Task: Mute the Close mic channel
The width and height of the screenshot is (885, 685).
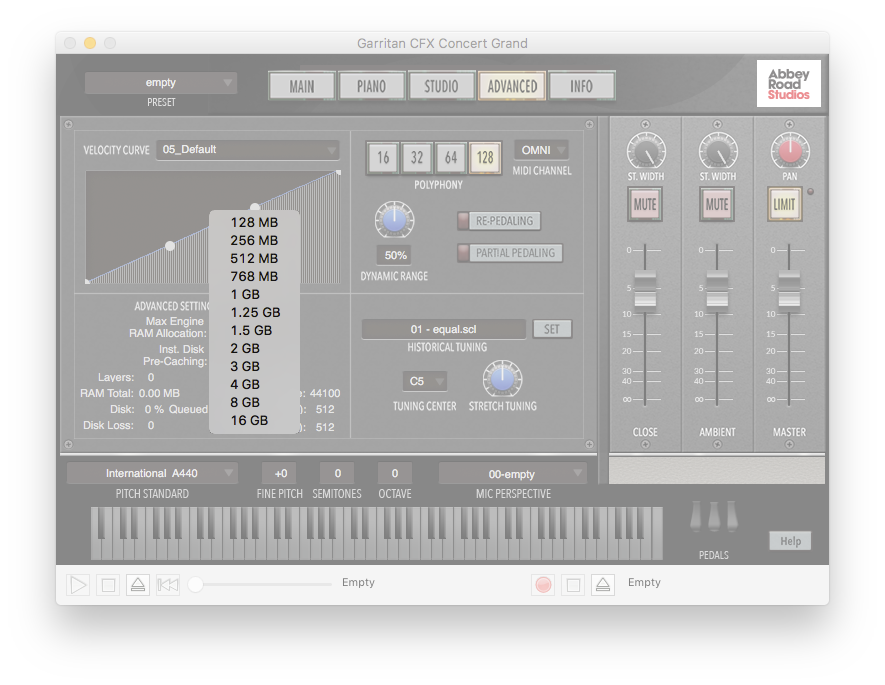Action: tap(645, 204)
